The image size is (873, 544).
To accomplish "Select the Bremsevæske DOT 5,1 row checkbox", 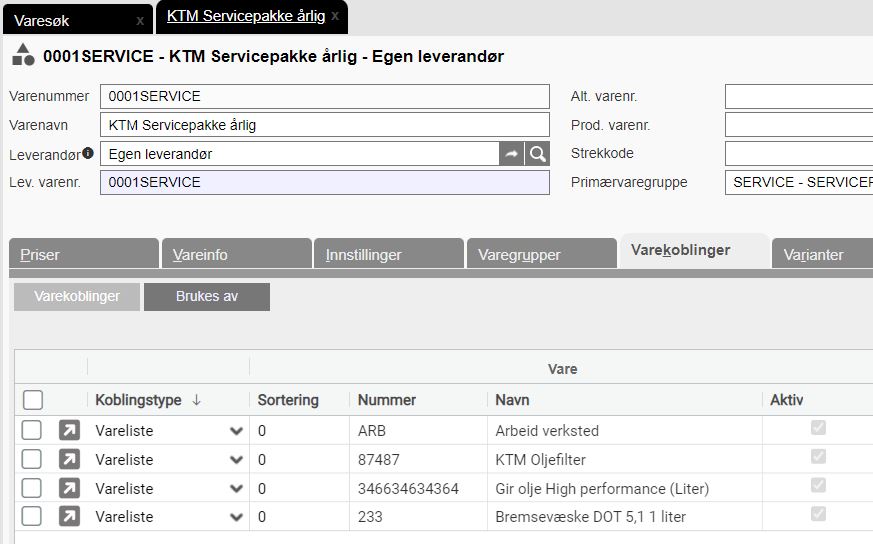I will coord(31,517).
